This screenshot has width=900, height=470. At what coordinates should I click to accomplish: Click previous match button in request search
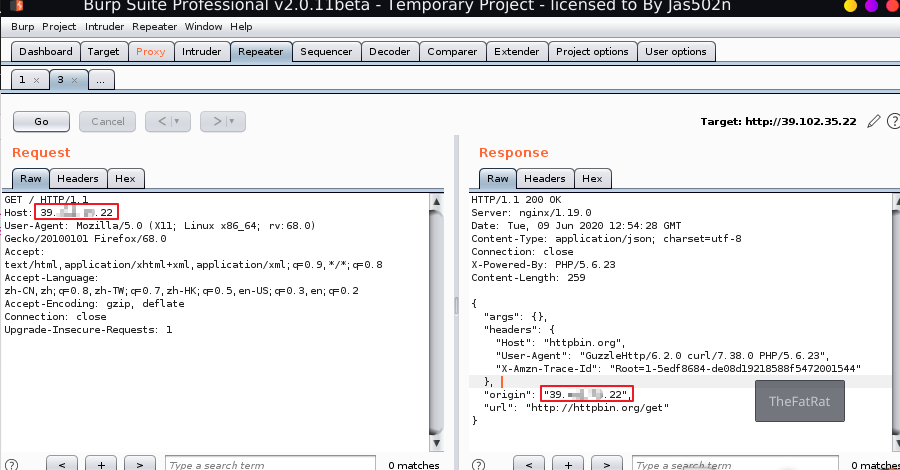pyautogui.click(x=62, y=465)
